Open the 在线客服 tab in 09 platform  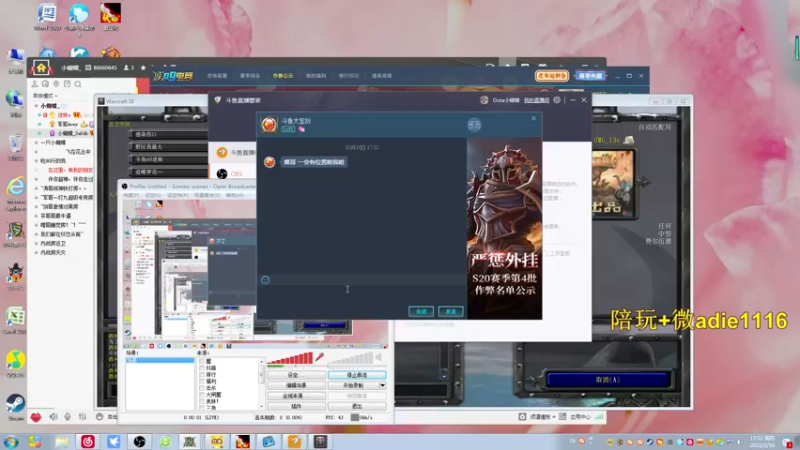[x=217, y=76]
